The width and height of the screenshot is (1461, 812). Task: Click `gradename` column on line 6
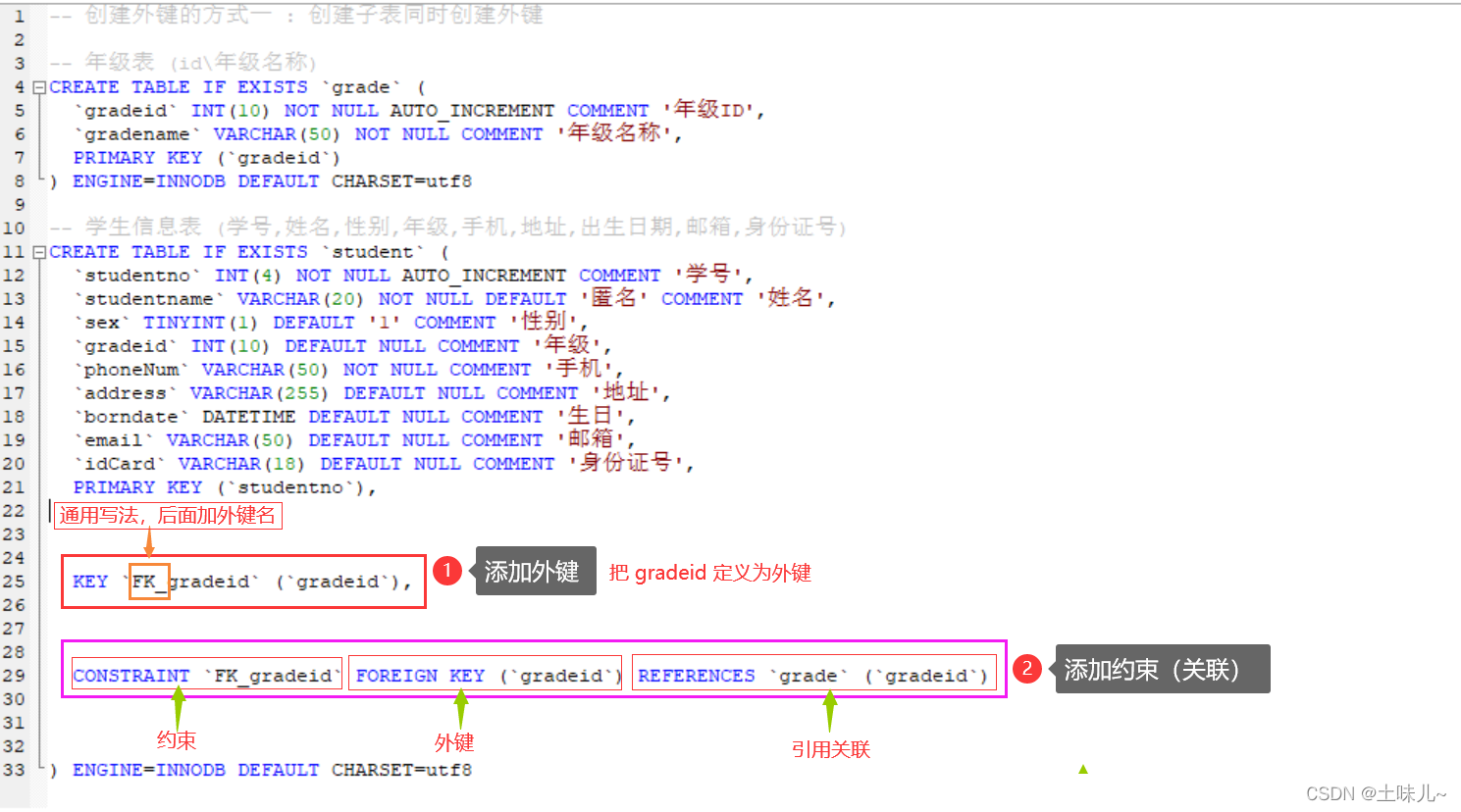pos(137,134)
